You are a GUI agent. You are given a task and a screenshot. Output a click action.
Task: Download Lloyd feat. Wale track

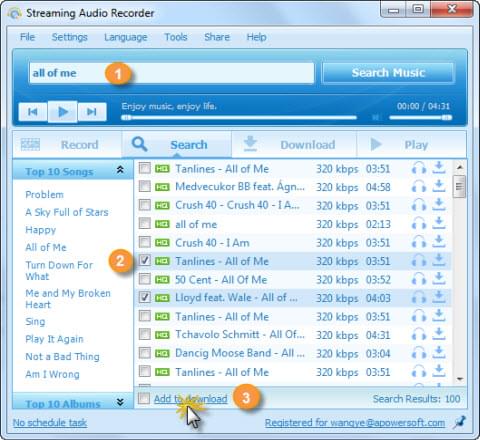coord(439,297)
